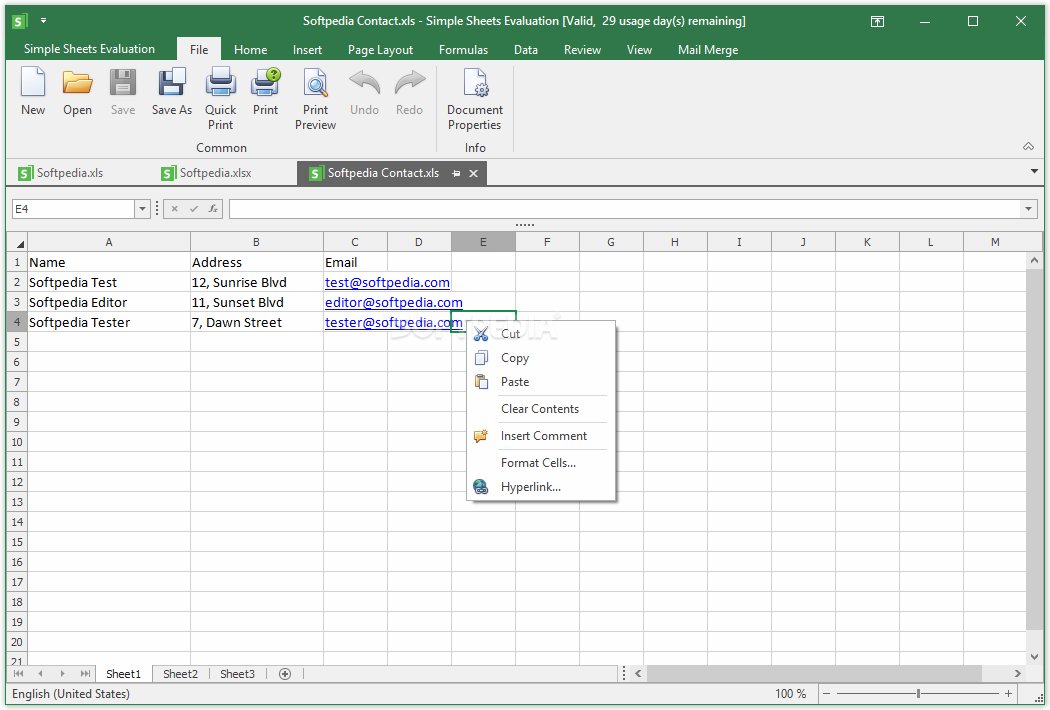The image size is (1050, 710).
Task: Zoom out with the minus button
Action: tap(826, 694)
